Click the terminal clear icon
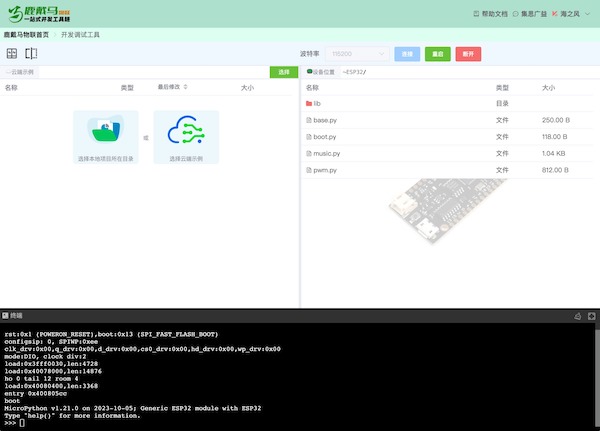600x431 pixels. pos(577,316)
